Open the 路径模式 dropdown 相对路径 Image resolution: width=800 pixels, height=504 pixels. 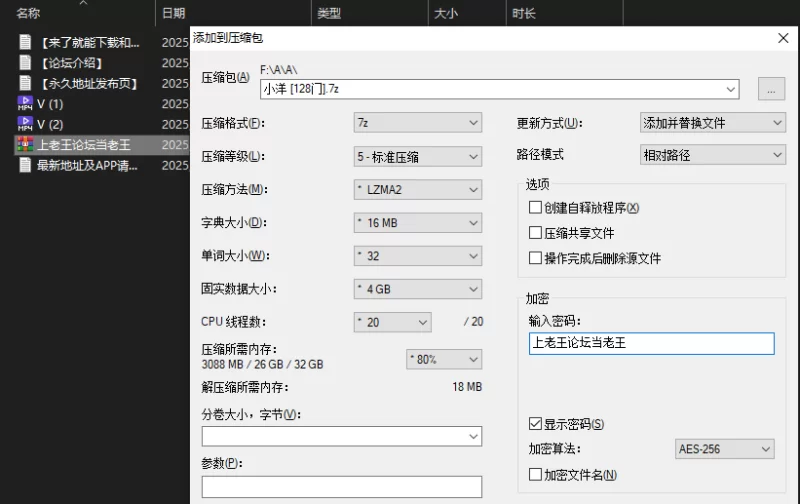point(713,155)
